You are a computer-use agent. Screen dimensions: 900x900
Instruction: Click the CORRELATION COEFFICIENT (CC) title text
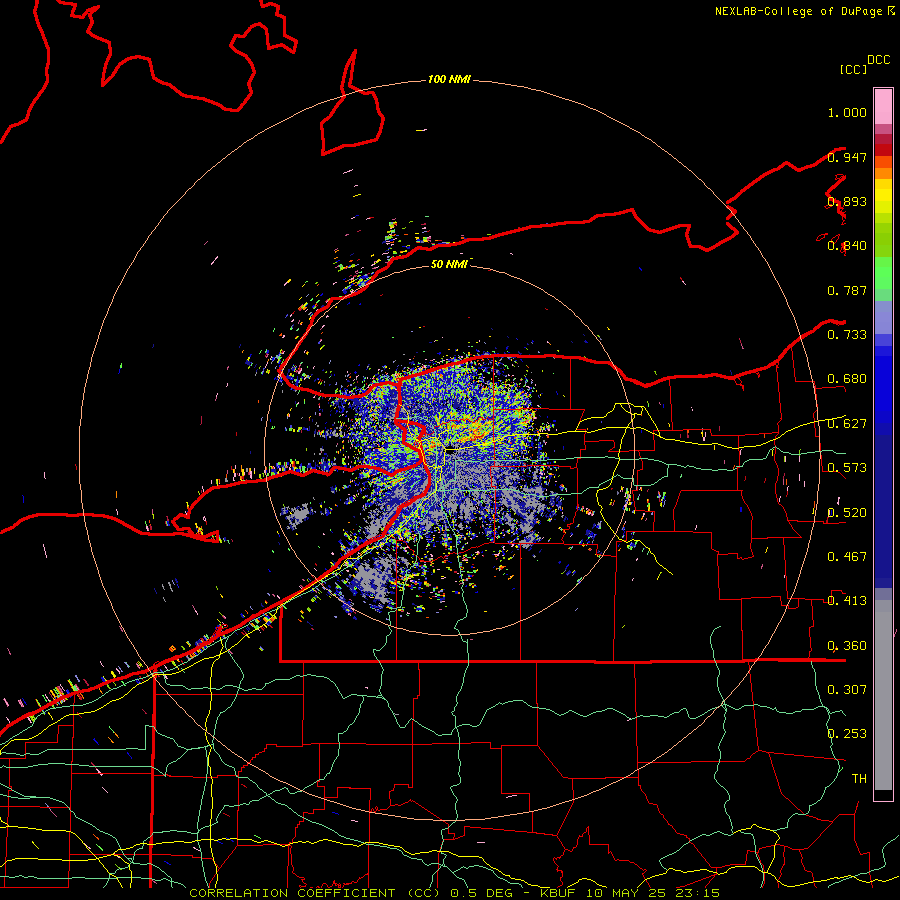point(315,893)
